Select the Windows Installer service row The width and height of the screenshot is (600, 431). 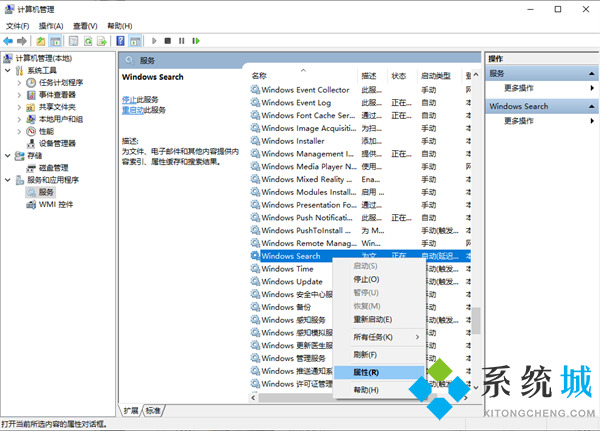(x=360, y=141)
